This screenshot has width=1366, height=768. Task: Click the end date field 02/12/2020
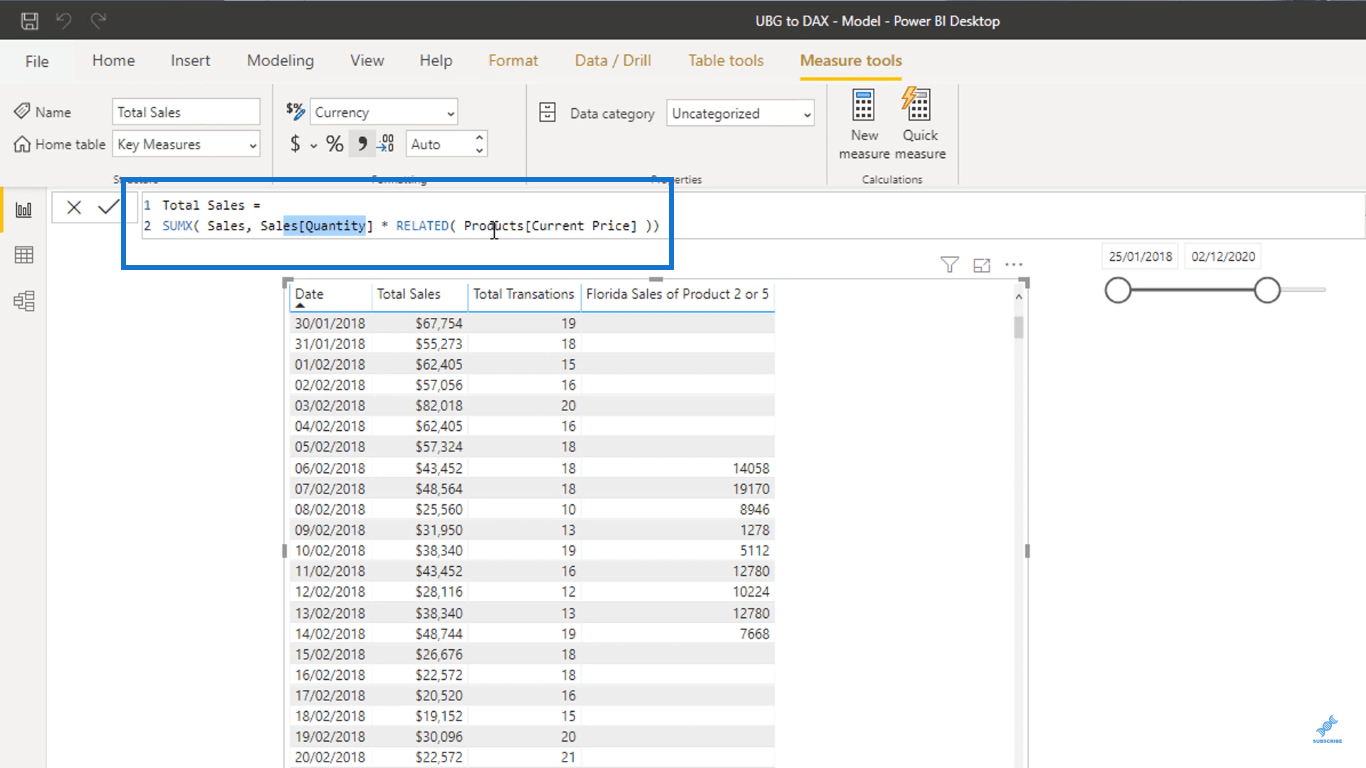pos(1223,257)
